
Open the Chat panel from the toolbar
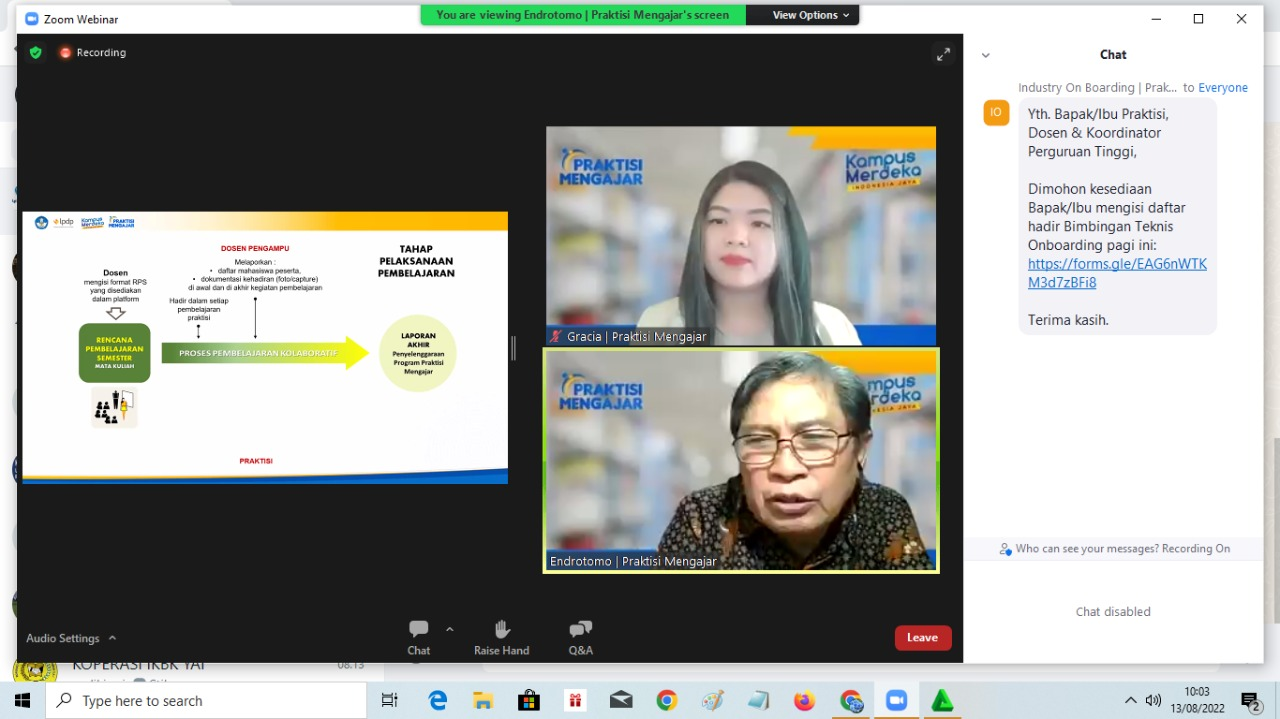(x=418, y=637)
